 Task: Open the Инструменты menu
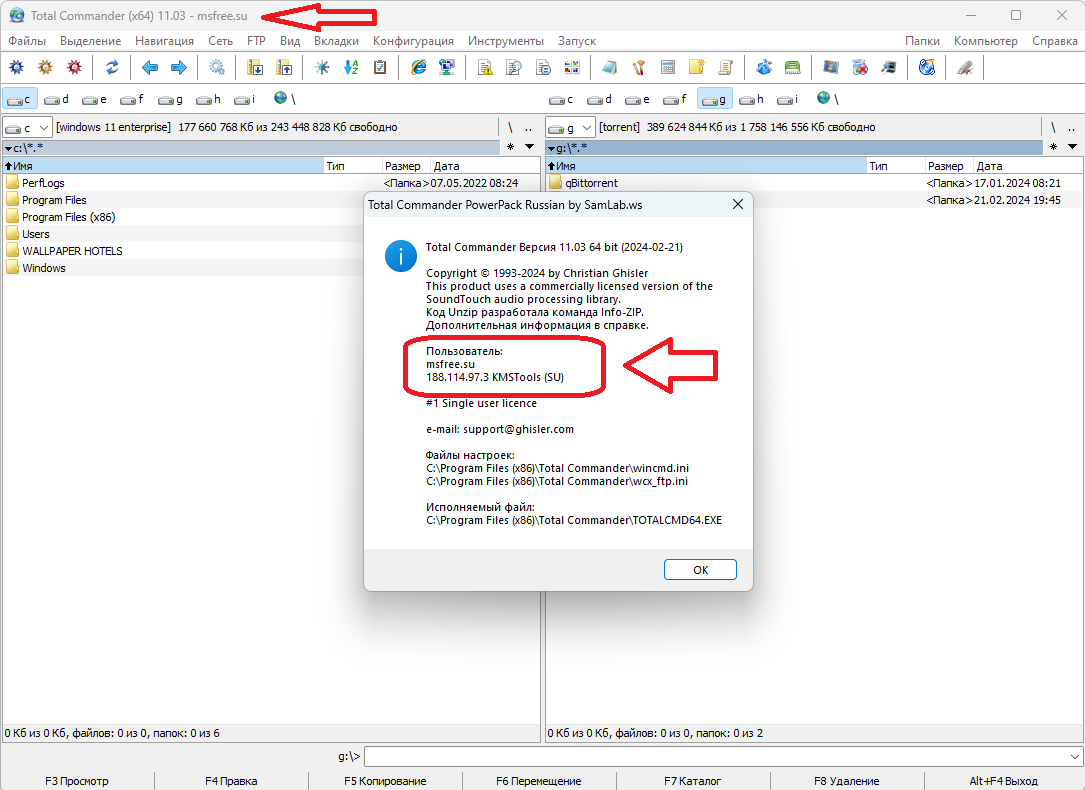click(505, 41)
